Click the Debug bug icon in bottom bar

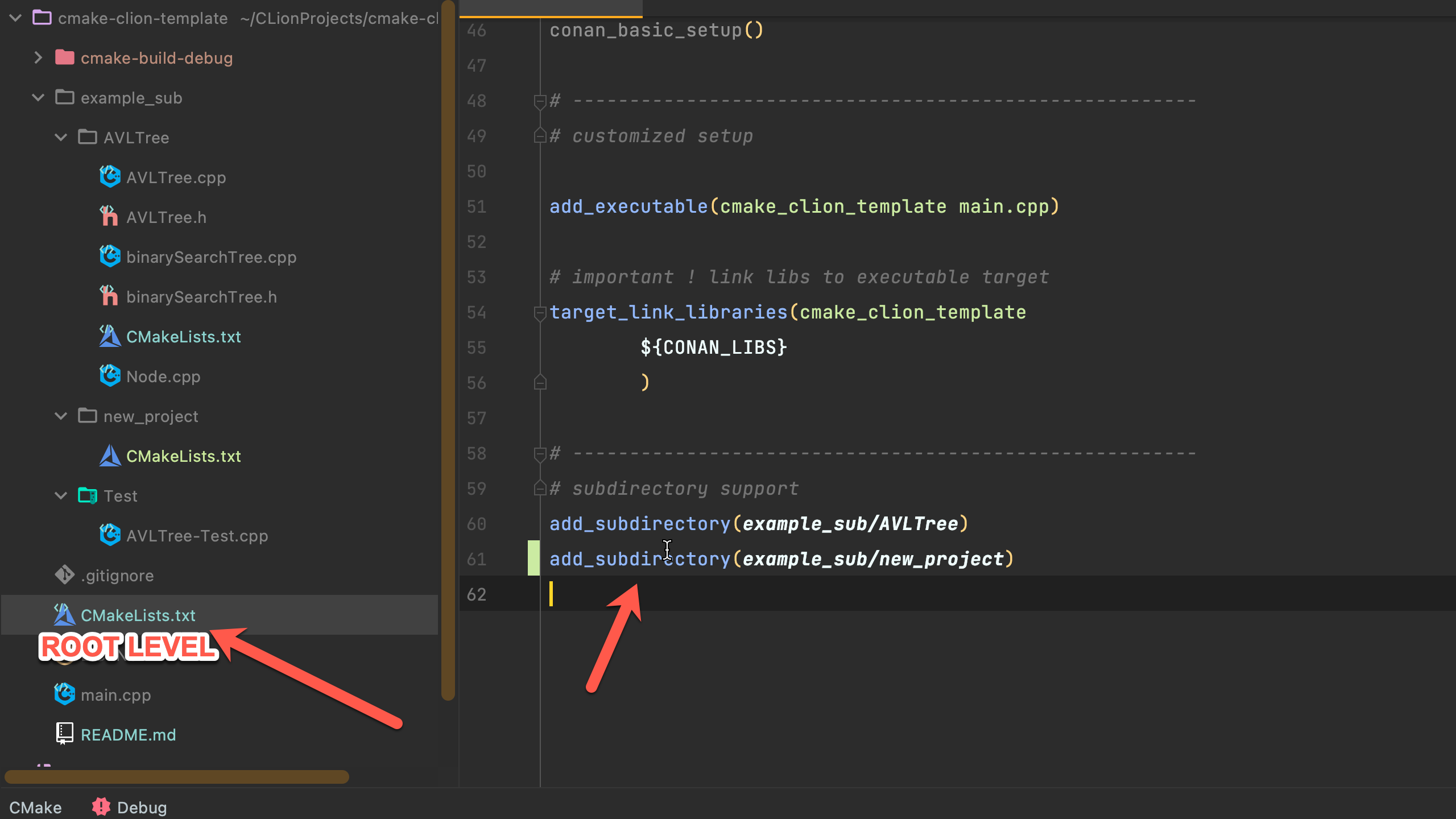101,806
